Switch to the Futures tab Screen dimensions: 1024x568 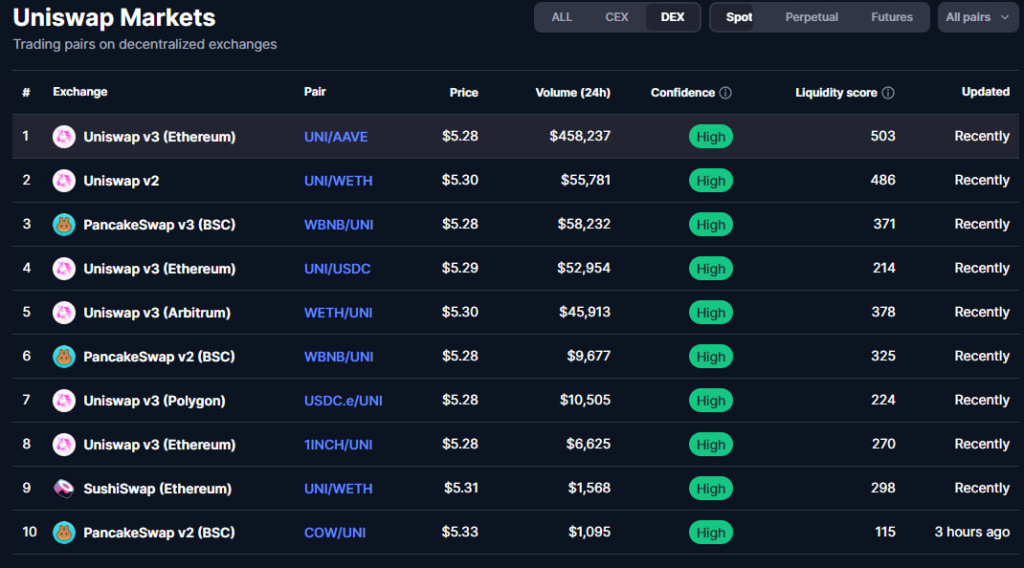tap(891, 17)
